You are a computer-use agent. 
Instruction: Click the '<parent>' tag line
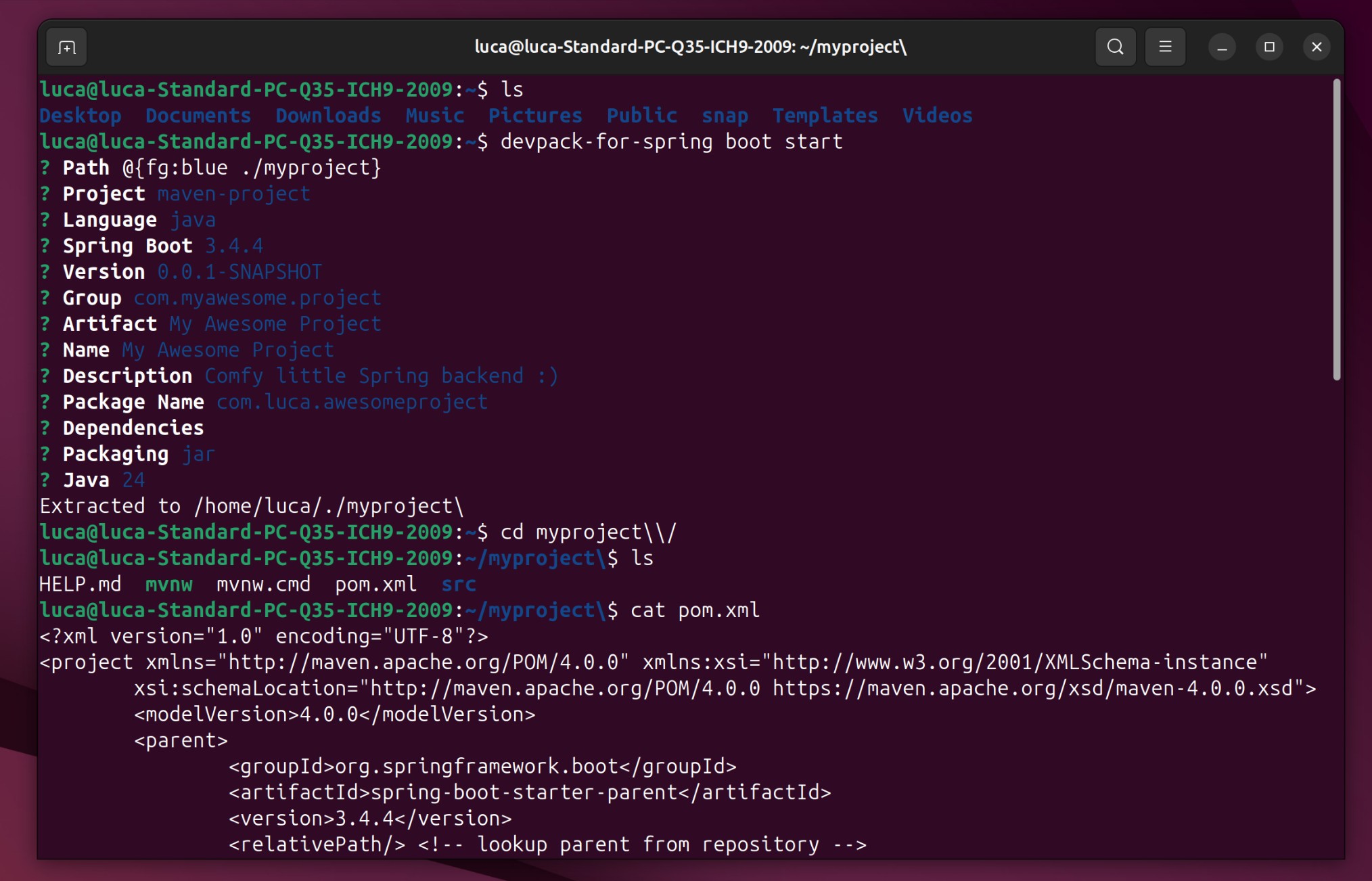pos(181,741)
